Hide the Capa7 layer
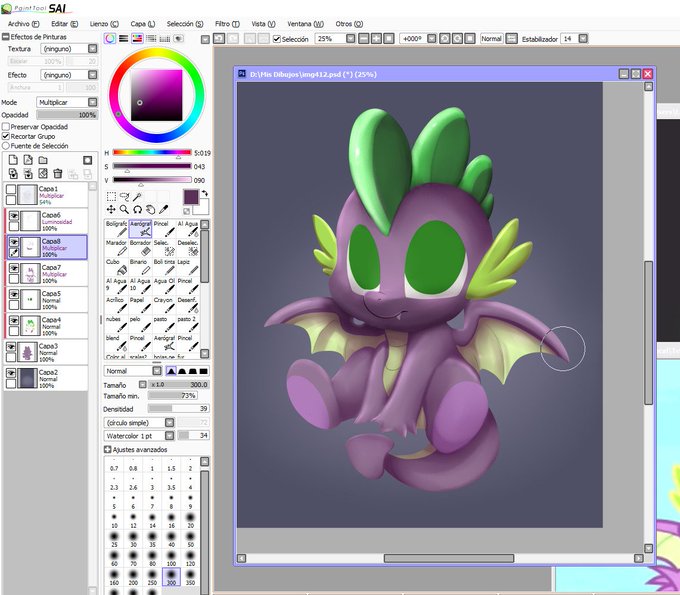680x595 pixels. point(14,268)
